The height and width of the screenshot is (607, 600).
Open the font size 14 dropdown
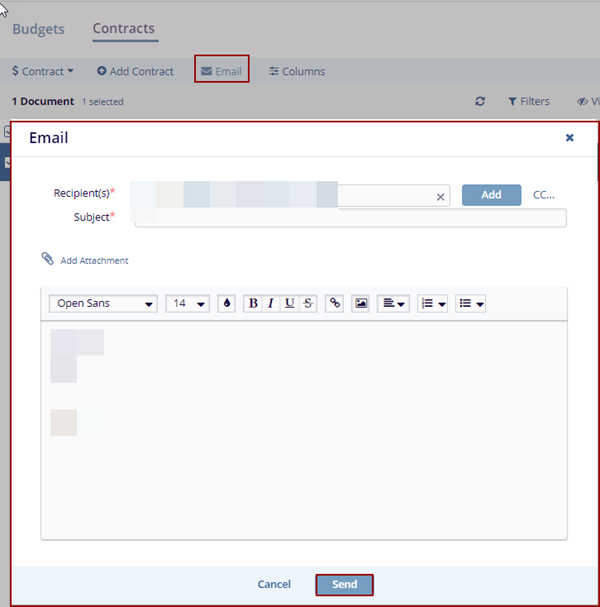pyautogui.click(x=187, y=303)
